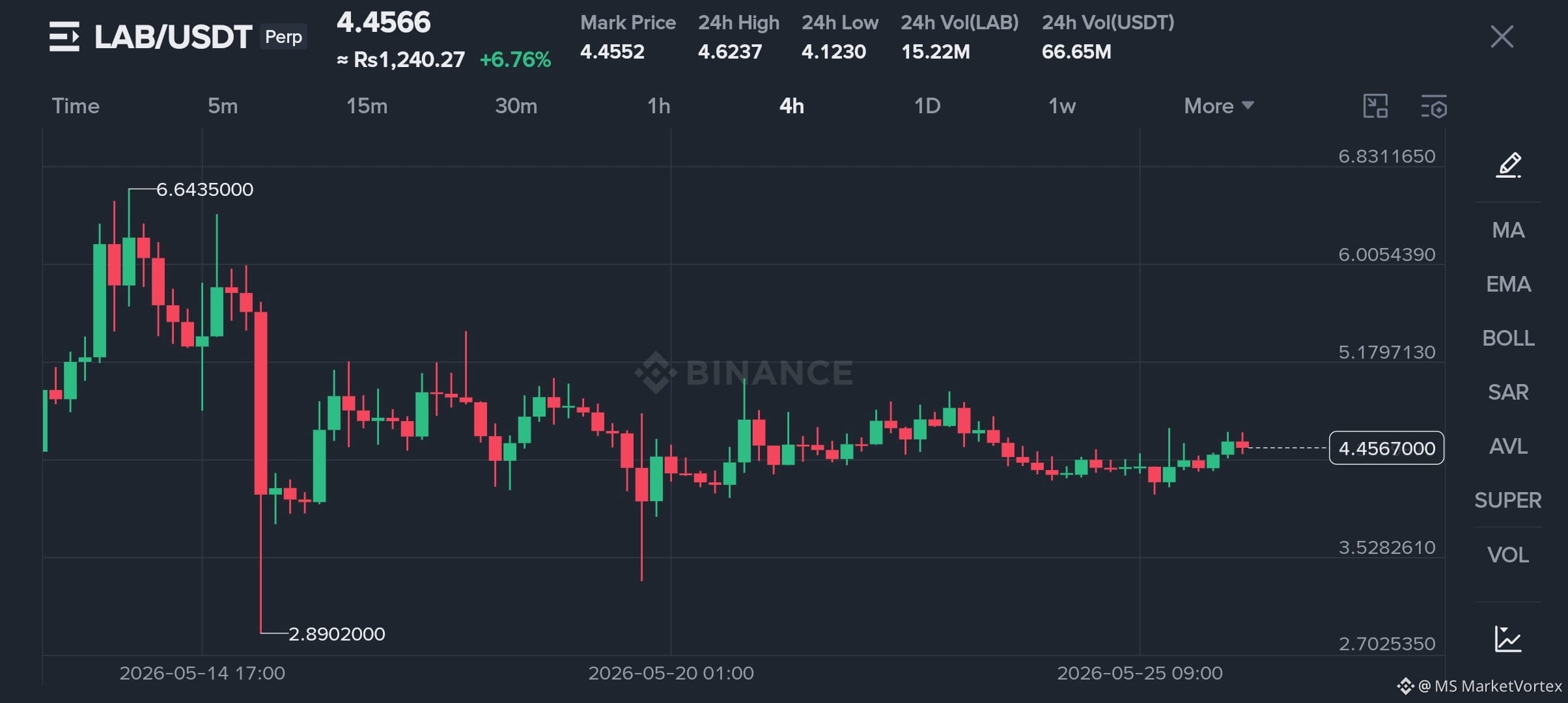
Task: Select the 5m timeframe
Action: [223, 105]
